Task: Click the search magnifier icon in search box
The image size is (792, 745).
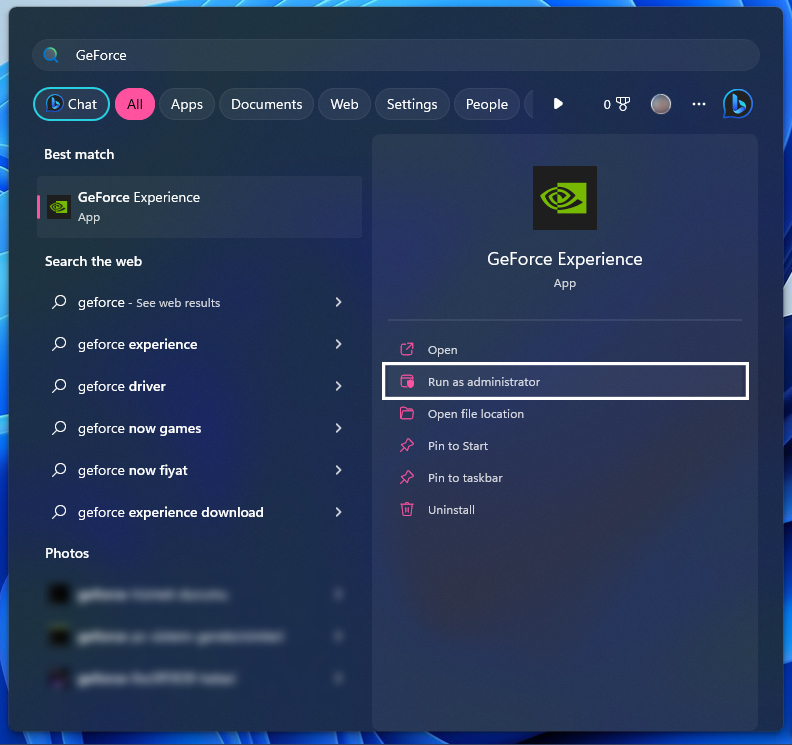Action: click(51, 55)
